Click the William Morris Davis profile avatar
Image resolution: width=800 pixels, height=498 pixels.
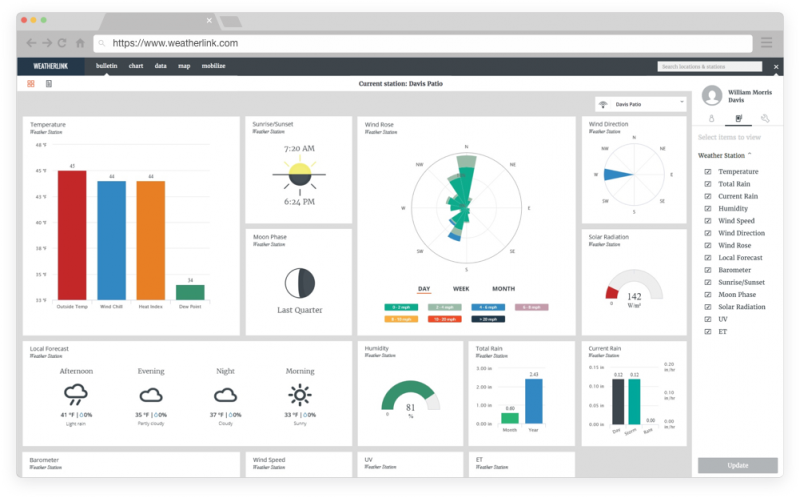(712, 95)
